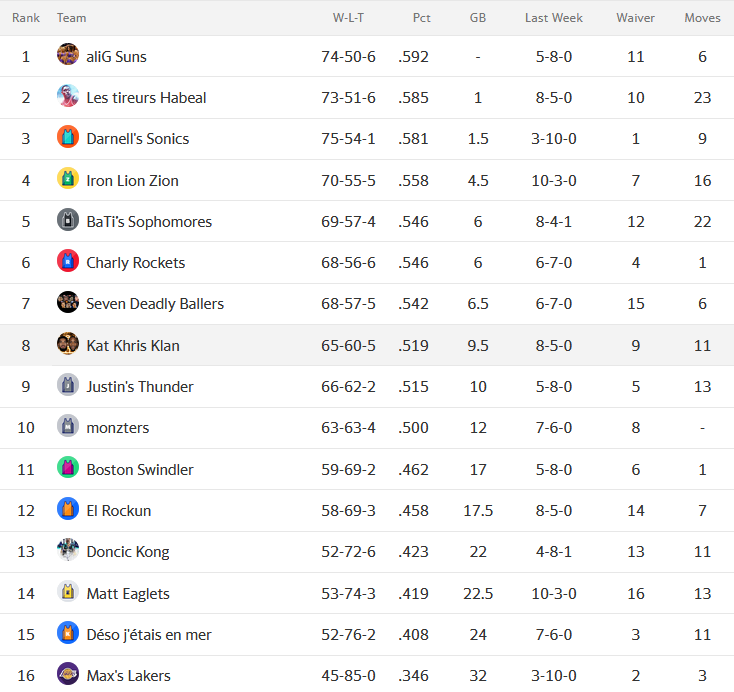Click Max's Lakers logo icon

(68, 674)
